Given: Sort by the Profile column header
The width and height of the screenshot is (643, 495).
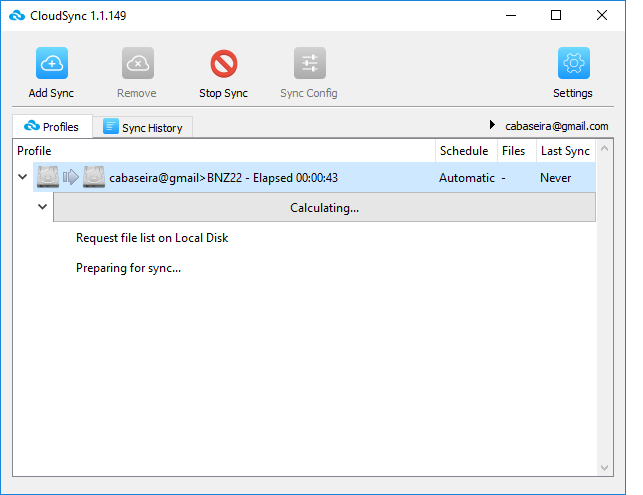Looking at the screenshot, I should coord(224,151).
